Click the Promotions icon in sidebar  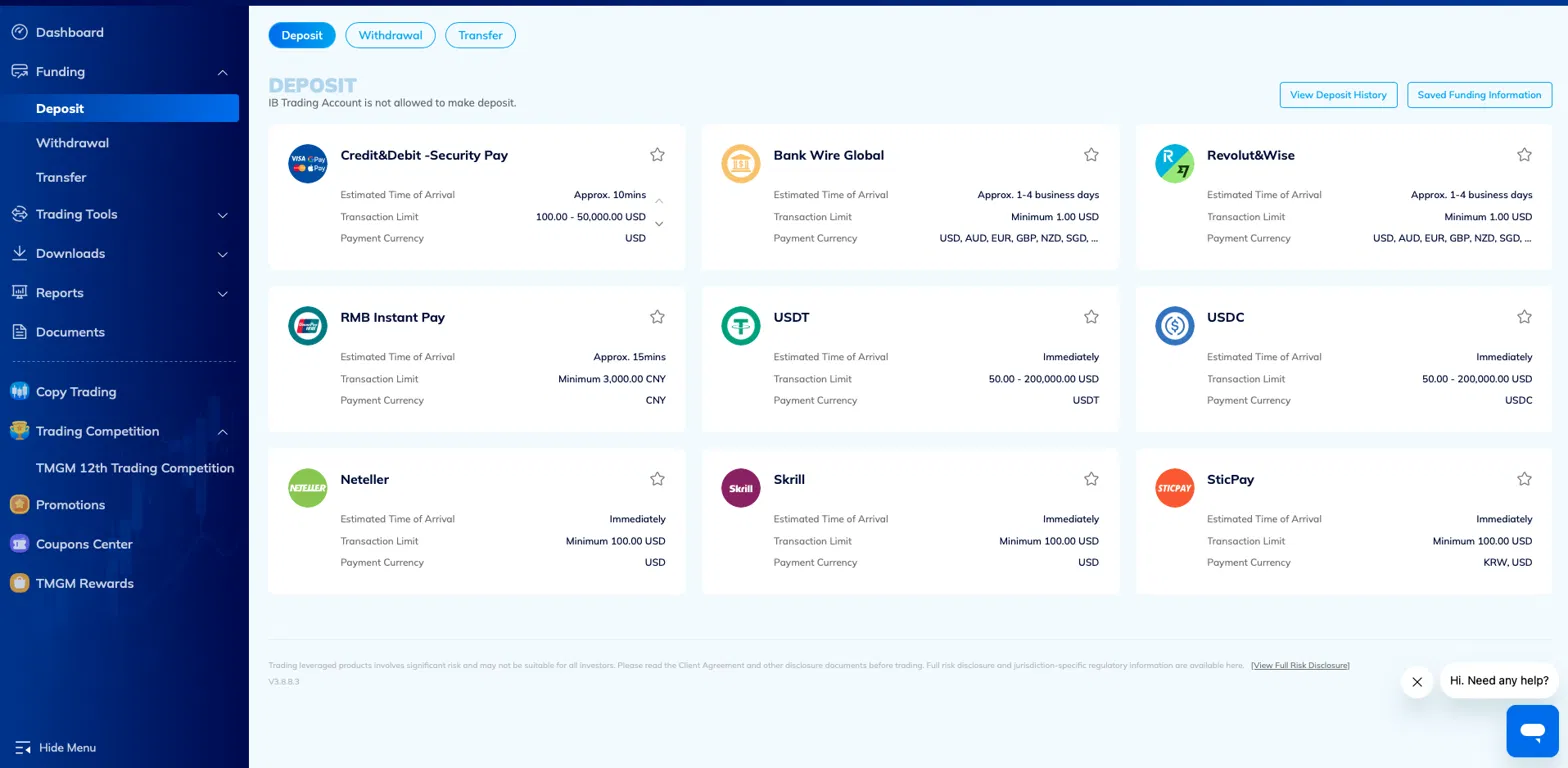pyautogui.click(x=19, y=505)
